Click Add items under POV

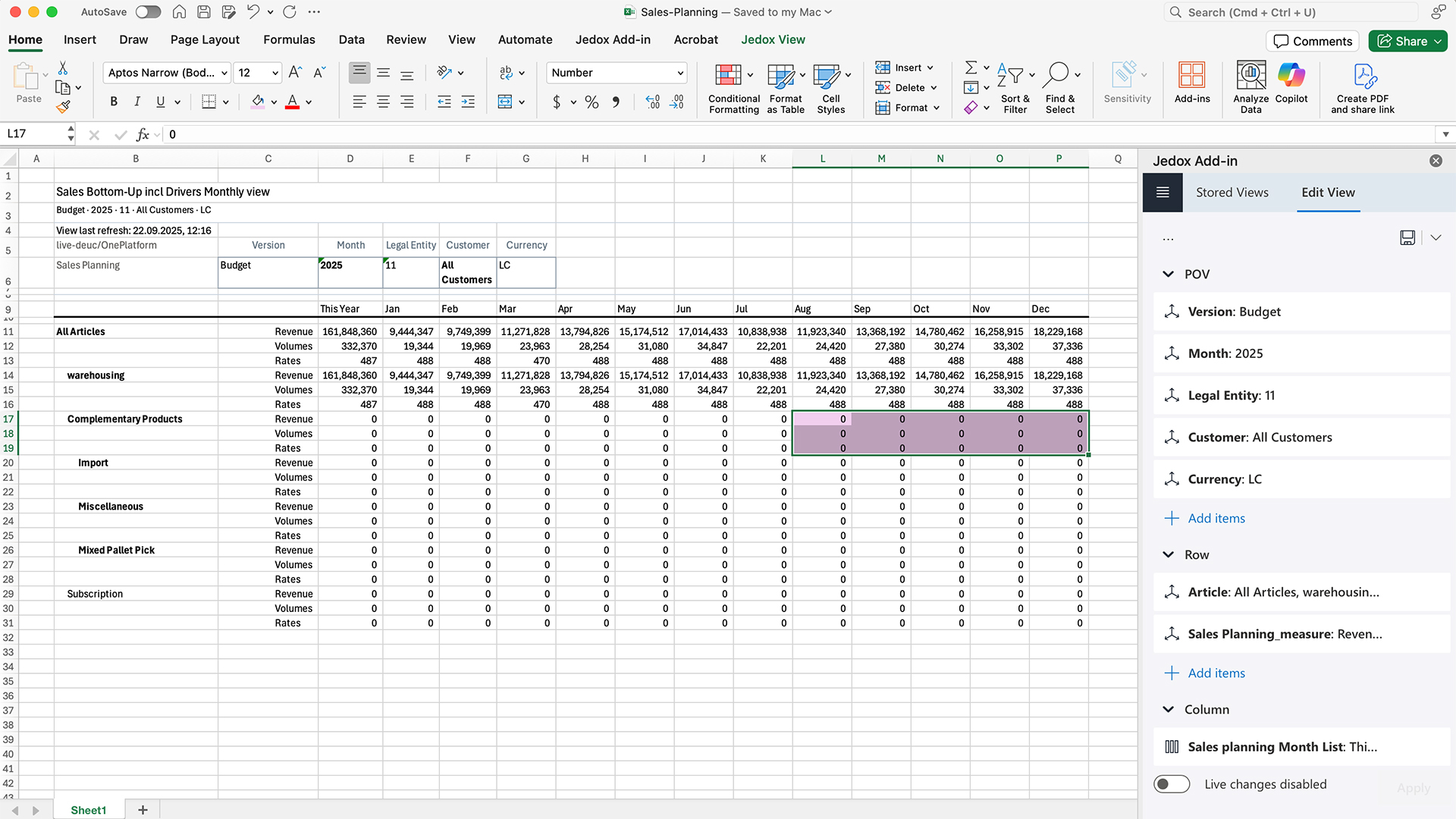coord(1216,519)
